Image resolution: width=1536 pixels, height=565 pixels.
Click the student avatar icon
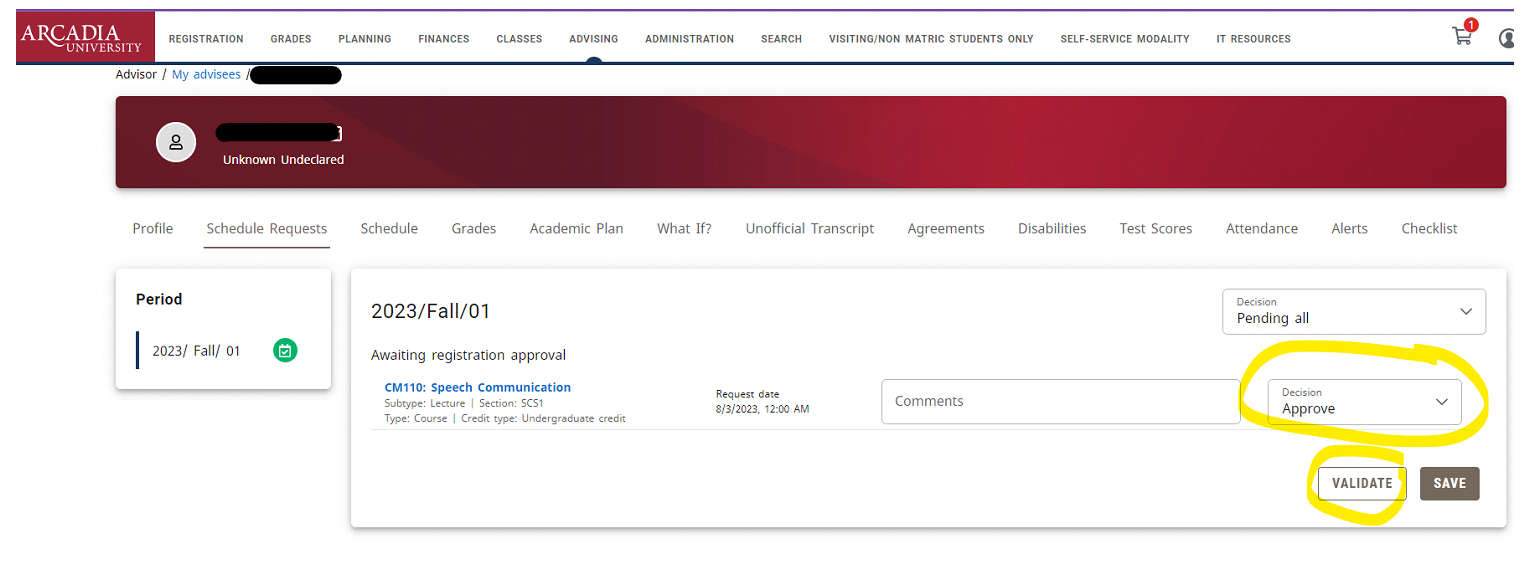click(x=176, y=142)
